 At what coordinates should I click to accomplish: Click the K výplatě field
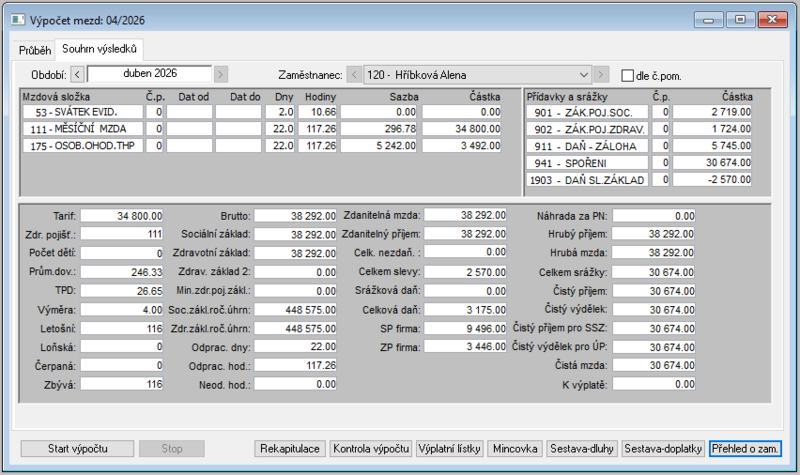654,384
